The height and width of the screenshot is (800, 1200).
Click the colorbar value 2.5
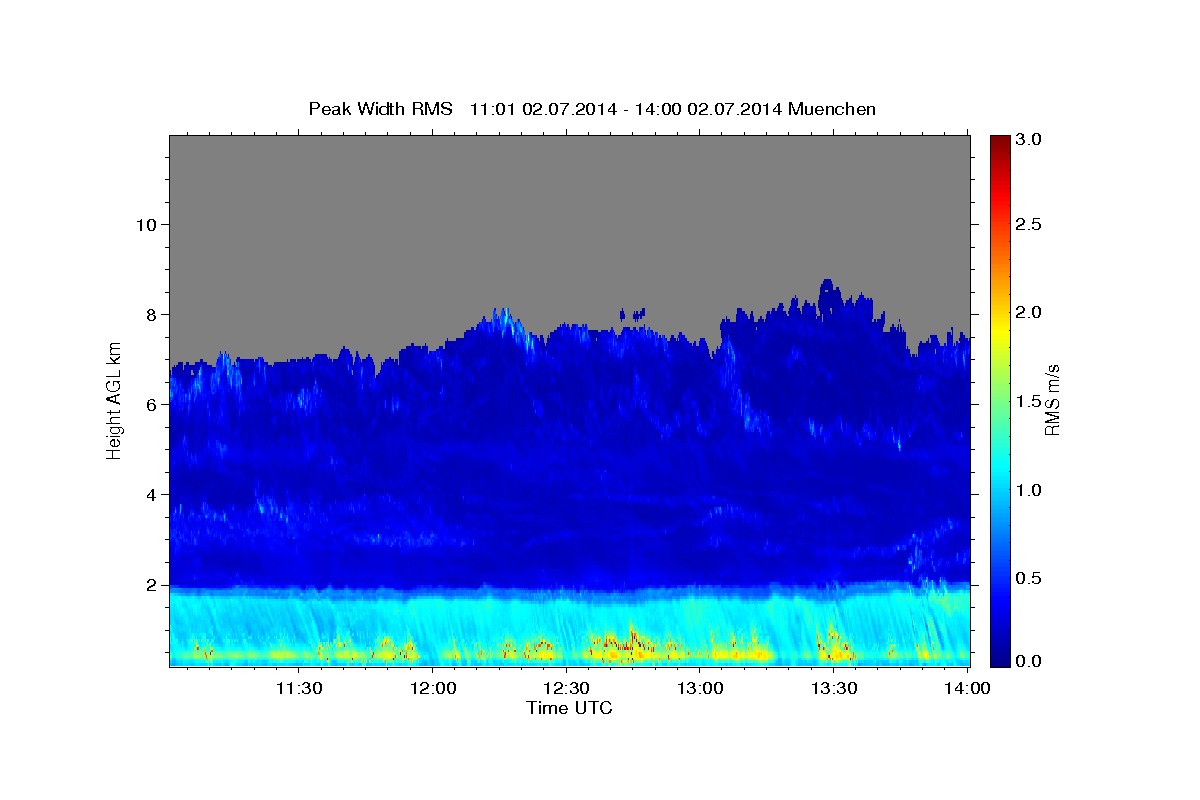tap(1029, 224)
